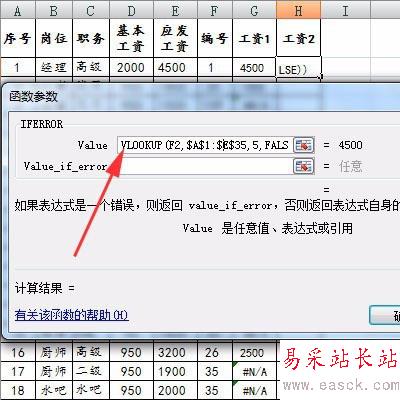
Task: Click cell with 35 in row 18
Action: tap(215, 390)
